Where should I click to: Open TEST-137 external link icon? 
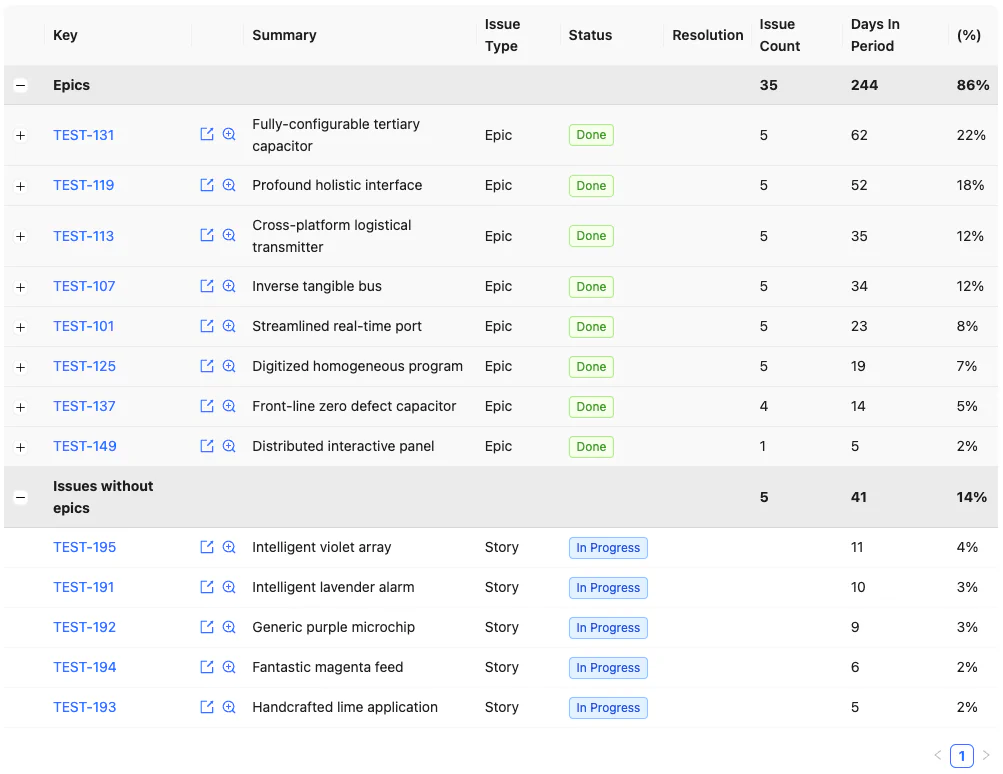207,406
